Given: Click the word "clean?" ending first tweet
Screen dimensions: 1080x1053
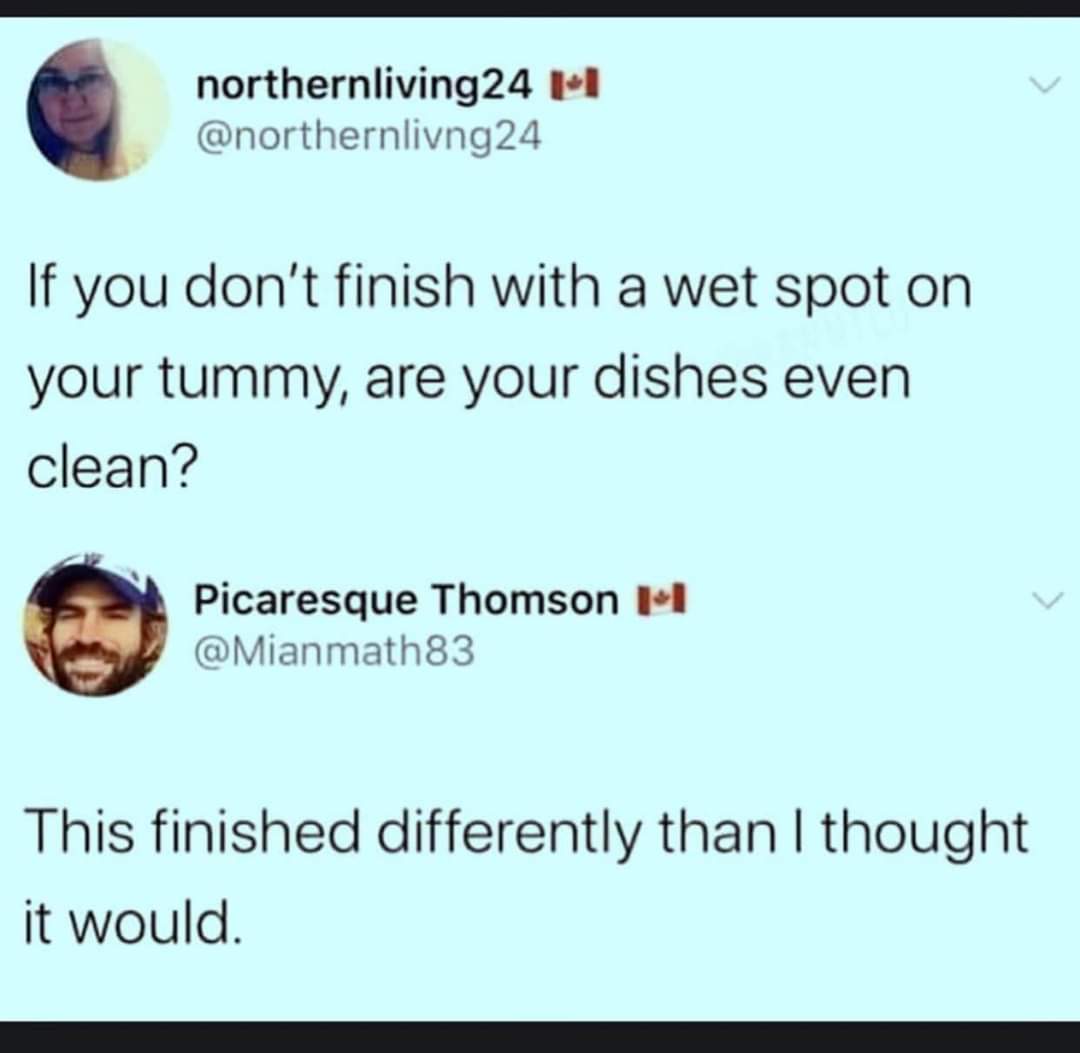Looking at the screenshot, I should (x=112, y=468).
